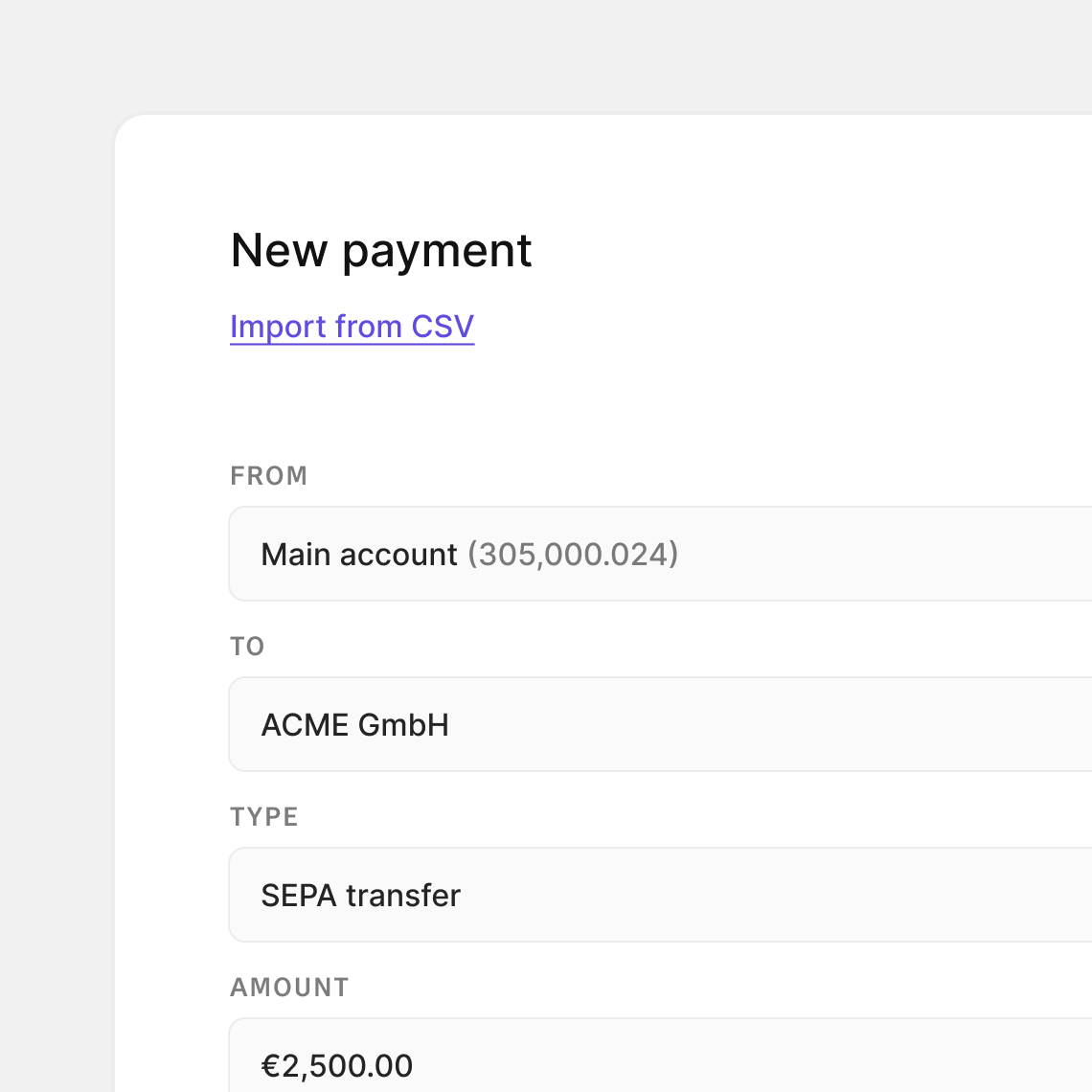This screenshot has height=1092, width=1092.
Task: Click the TO field label
Action: 247,647
